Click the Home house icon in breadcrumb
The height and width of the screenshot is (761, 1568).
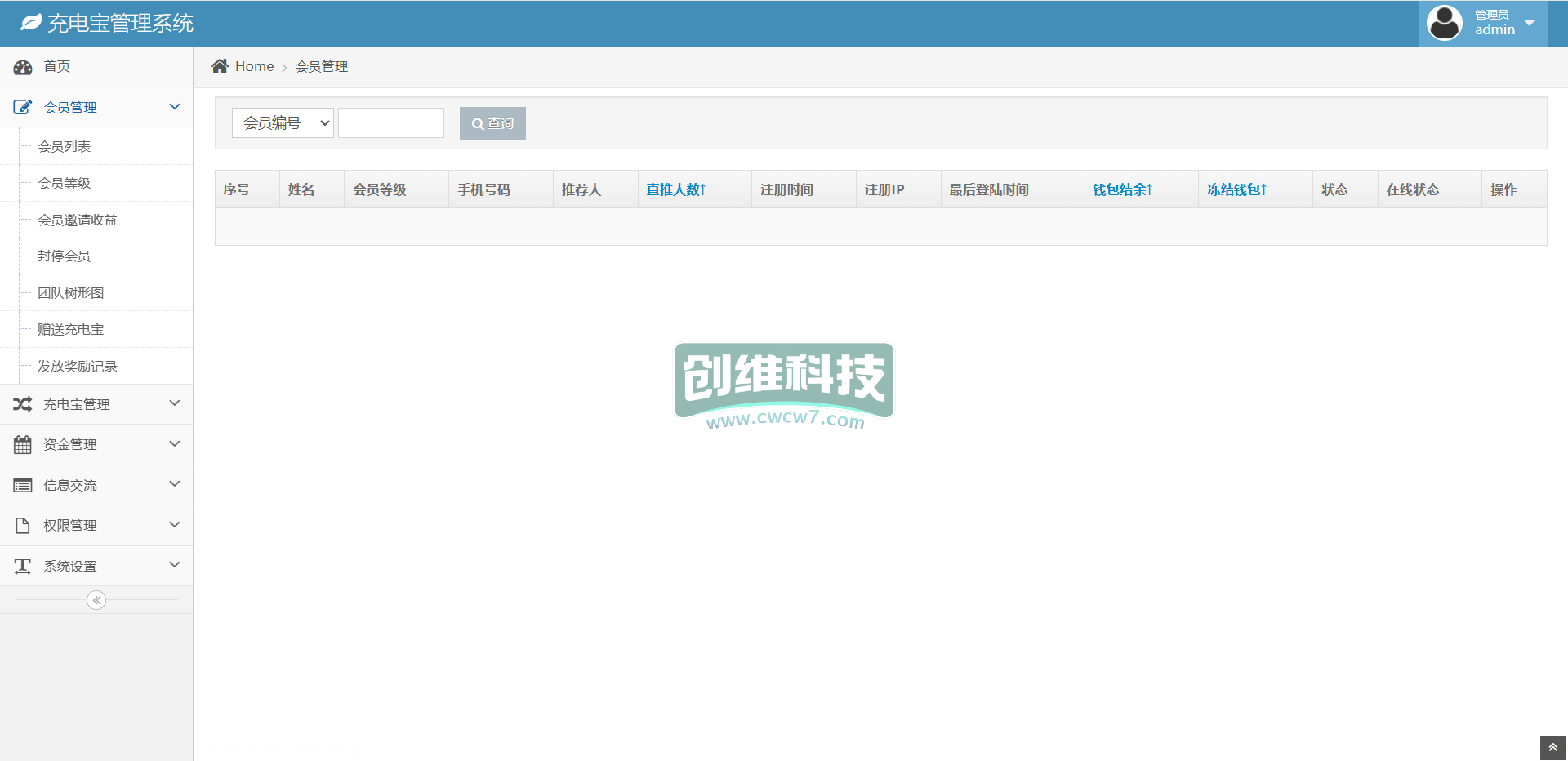pos(220,66)
